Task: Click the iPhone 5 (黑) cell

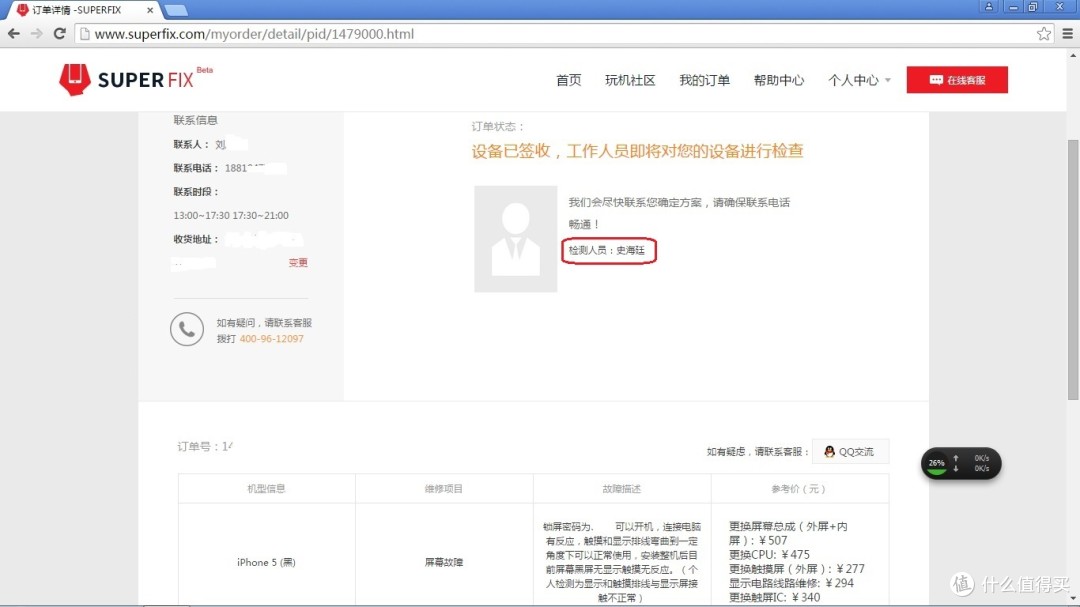Action: 266,562
